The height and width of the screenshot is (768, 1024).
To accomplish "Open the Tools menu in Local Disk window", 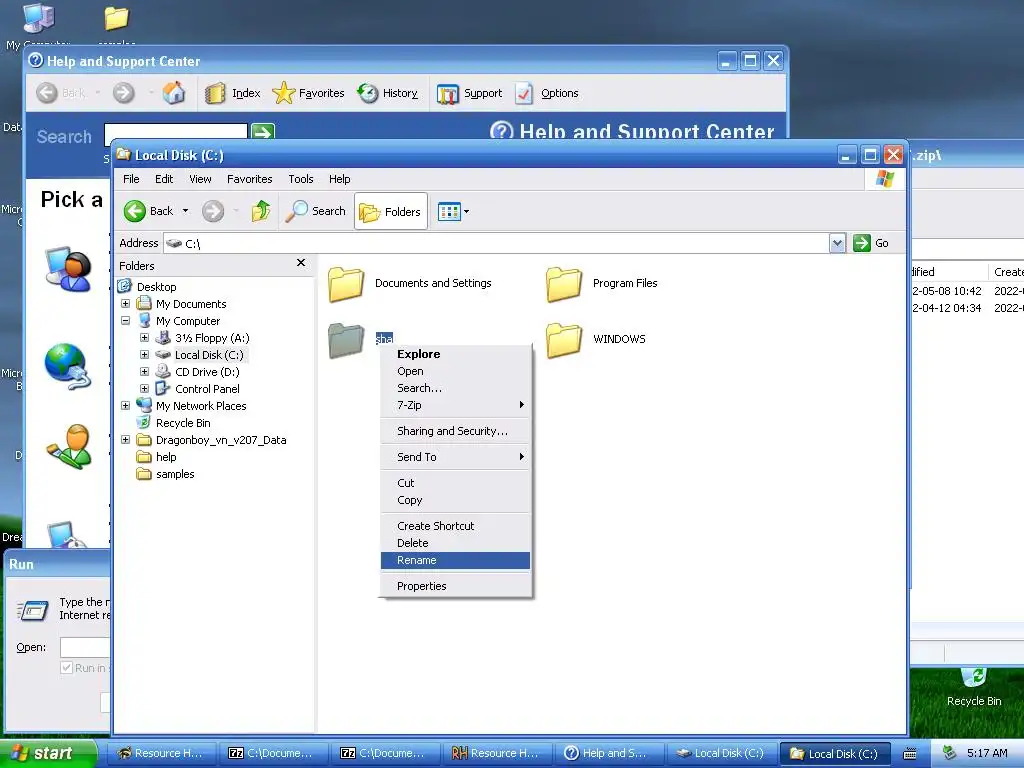I will click(x=300, y=179).
